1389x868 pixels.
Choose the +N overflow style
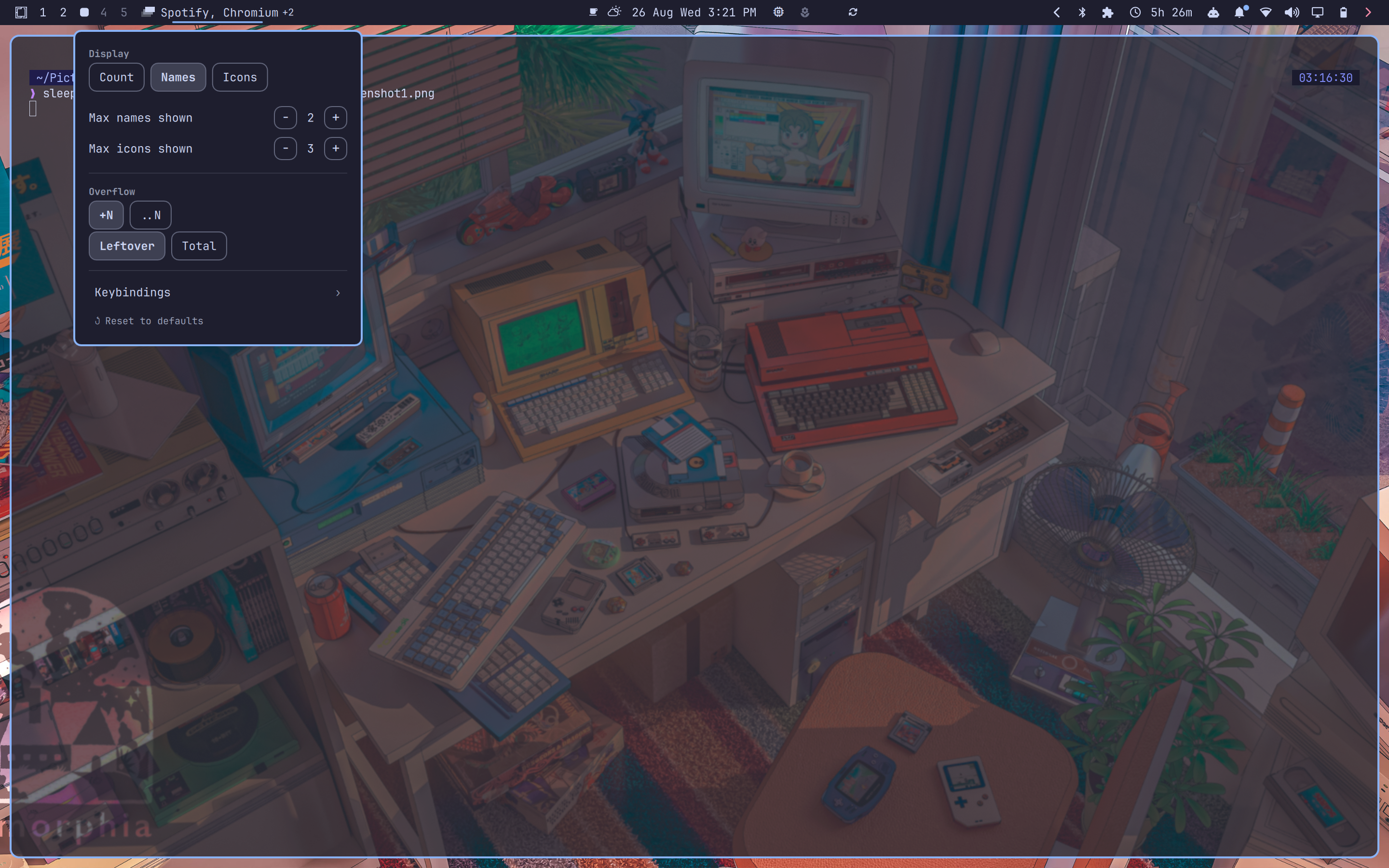pos(106,215)
